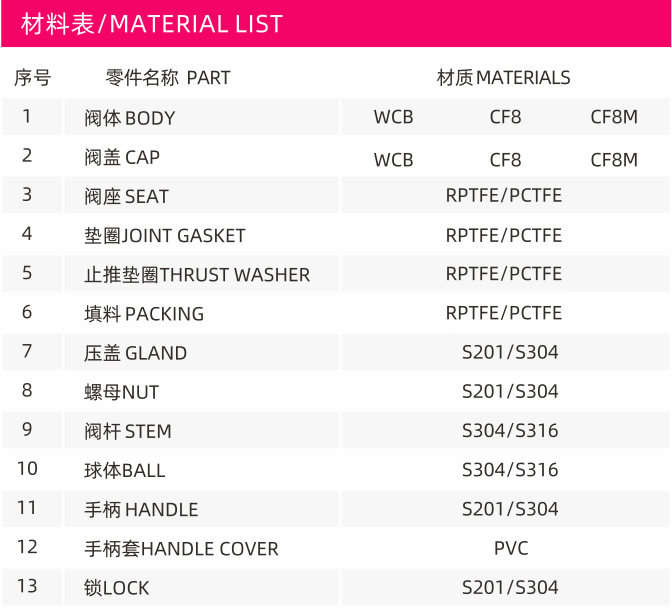
Task: Click S201/S304 material for GLAND
Action: (510, 352)
